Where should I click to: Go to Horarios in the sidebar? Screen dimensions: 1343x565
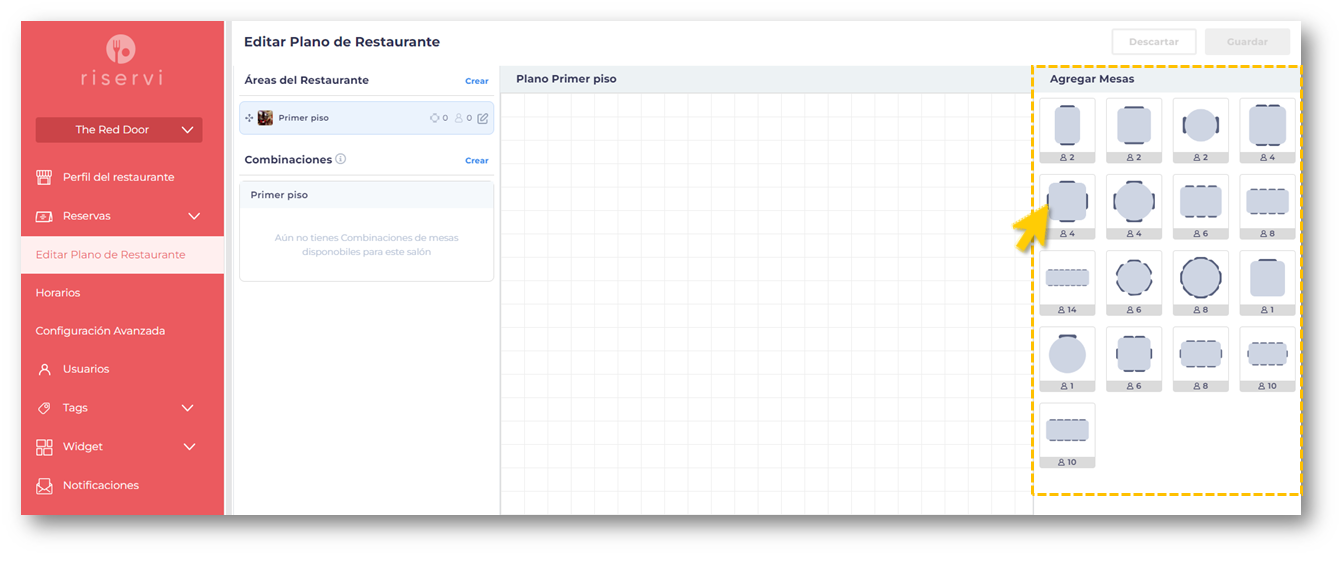point(58,293)
